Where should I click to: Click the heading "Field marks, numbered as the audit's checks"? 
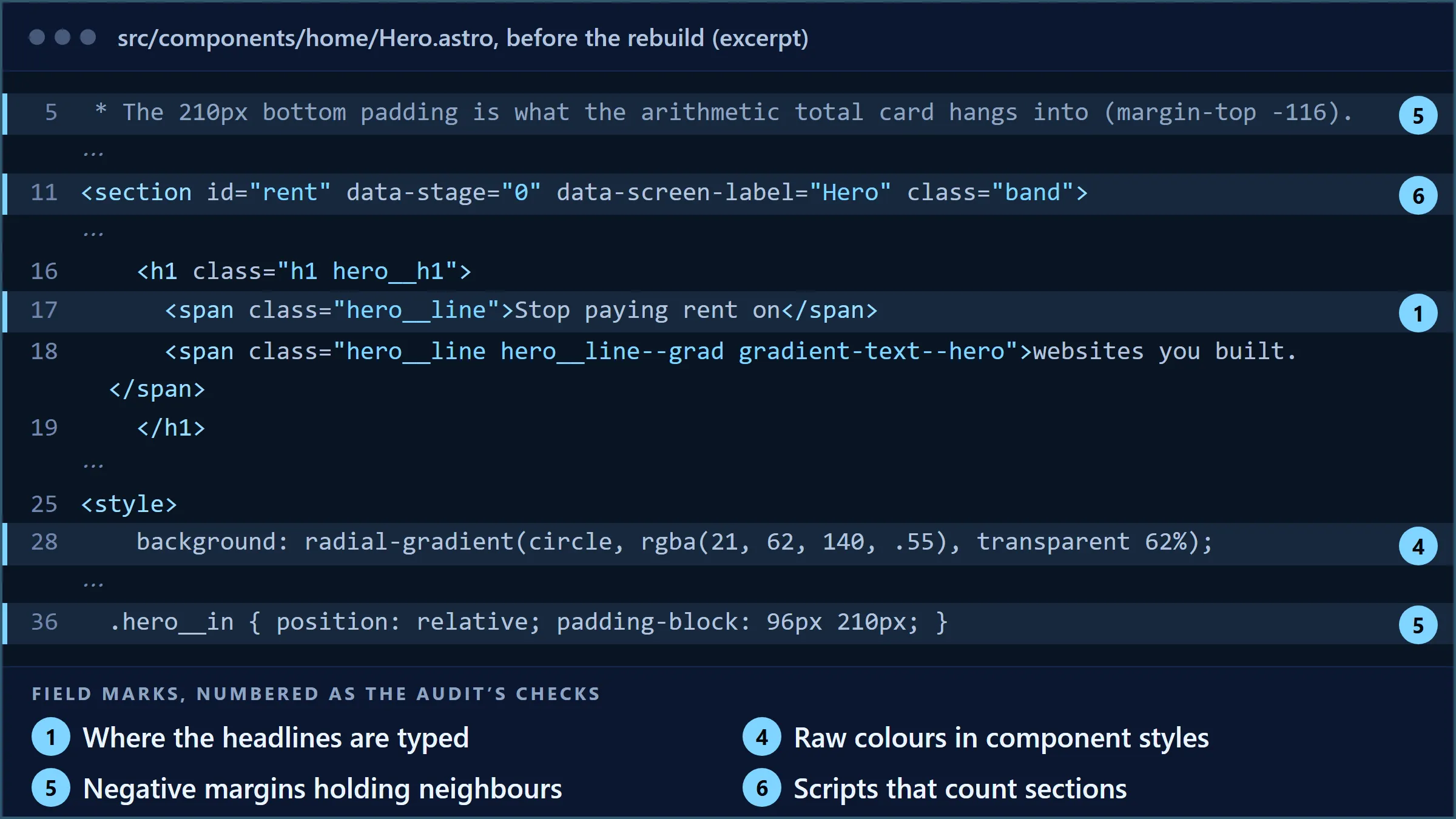pos(316,694)
